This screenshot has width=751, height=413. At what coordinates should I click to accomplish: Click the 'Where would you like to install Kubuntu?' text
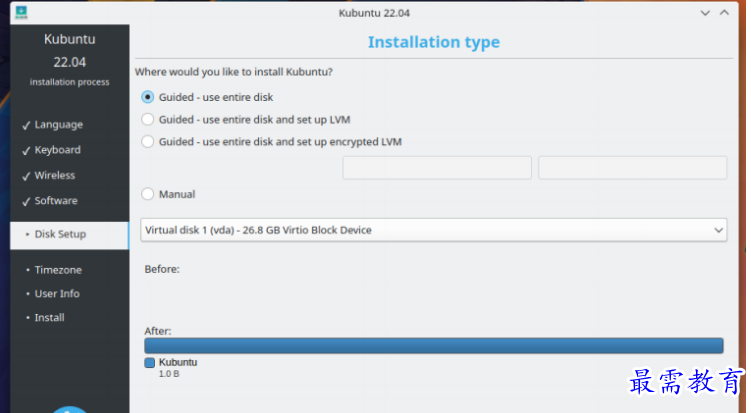coord(234,72)
